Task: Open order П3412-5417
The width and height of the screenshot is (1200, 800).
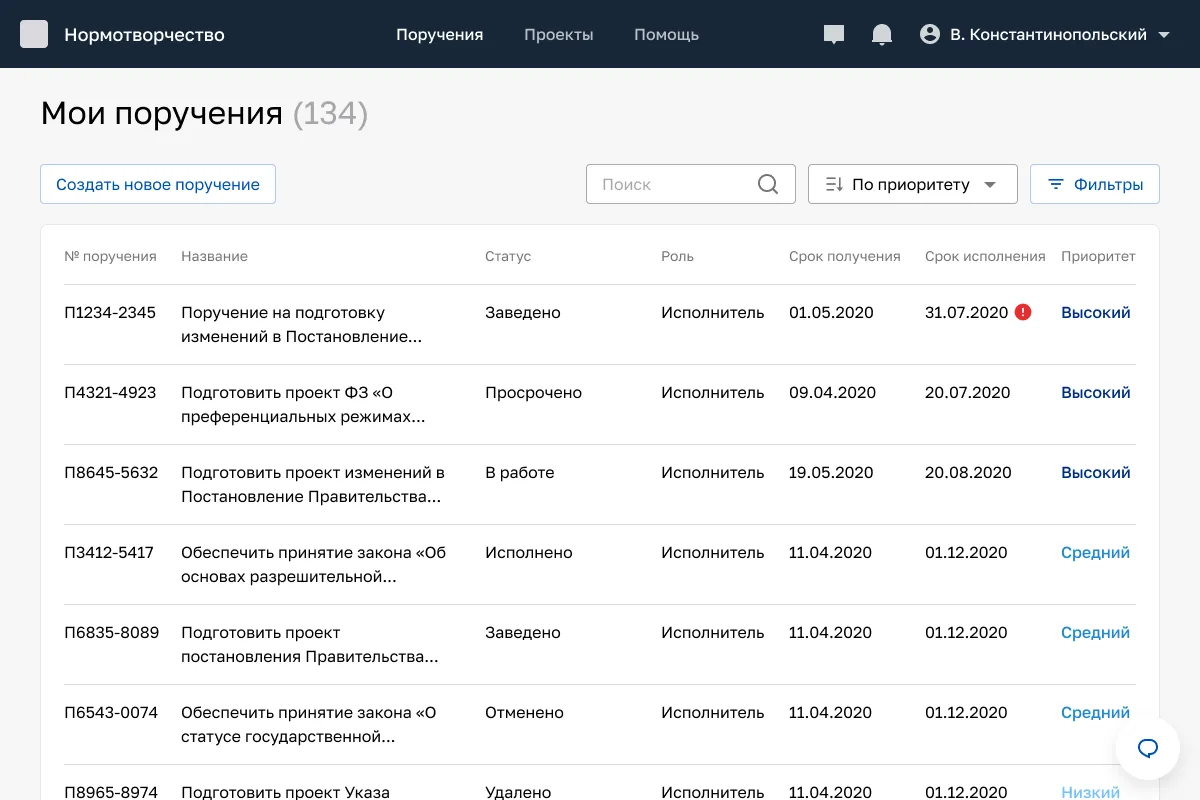Action: (109, 552)
